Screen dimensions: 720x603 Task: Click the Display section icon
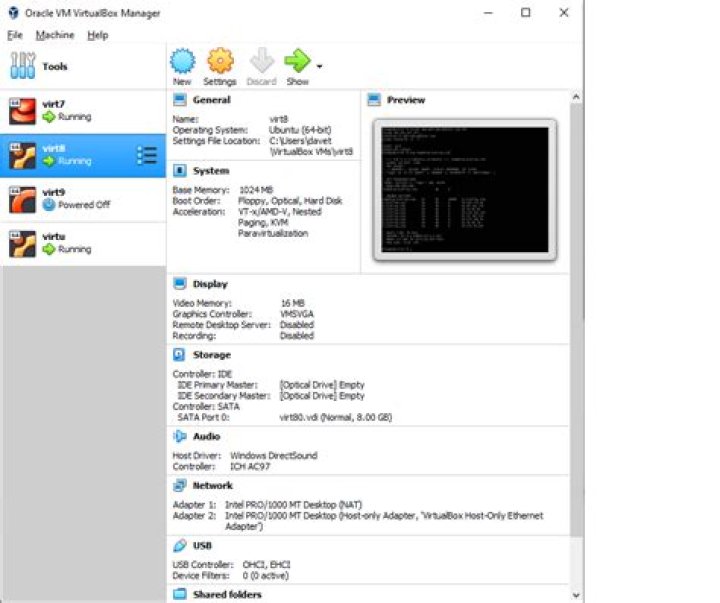[180, 284]
